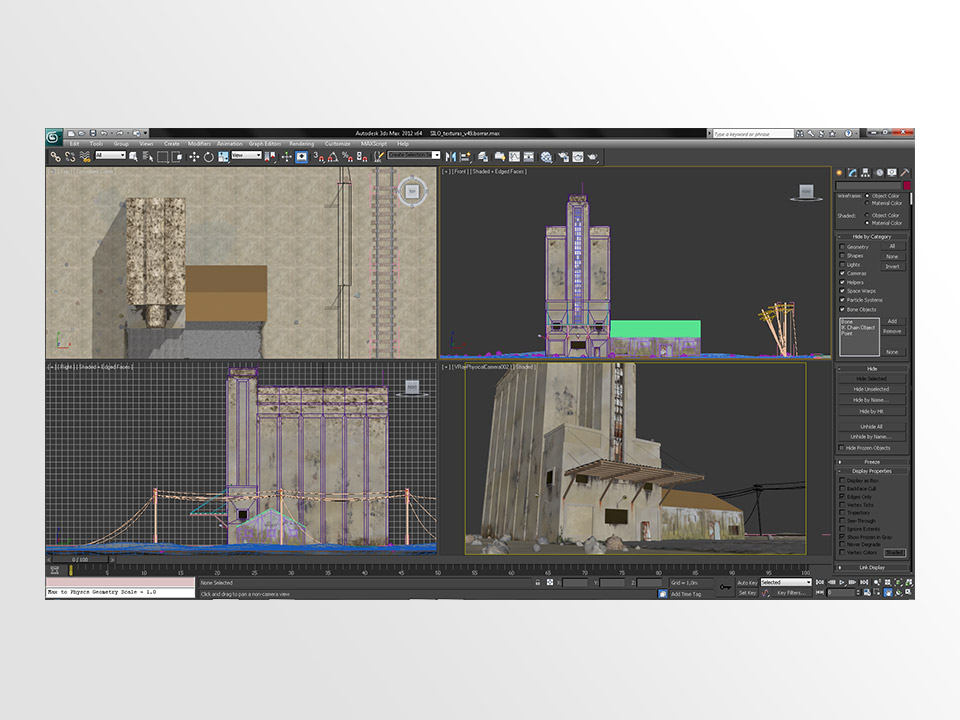Click the Mirror tool icon
The height and width of the screenshot is (720, 960).
click(451, 157)
